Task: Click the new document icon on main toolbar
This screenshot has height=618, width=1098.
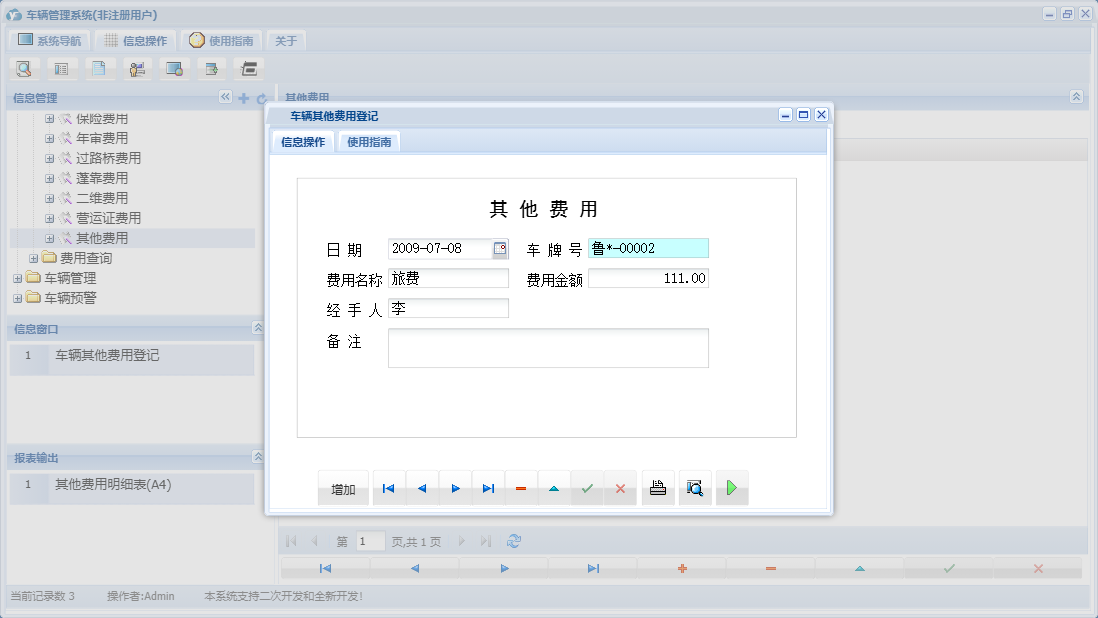Action: click(99, 68)
